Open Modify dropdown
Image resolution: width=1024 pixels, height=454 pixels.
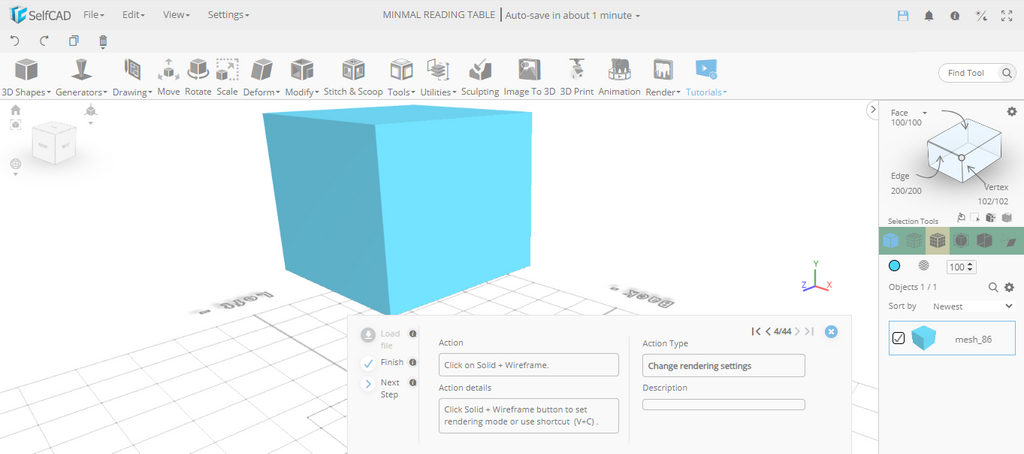click(x=302, y=77)
